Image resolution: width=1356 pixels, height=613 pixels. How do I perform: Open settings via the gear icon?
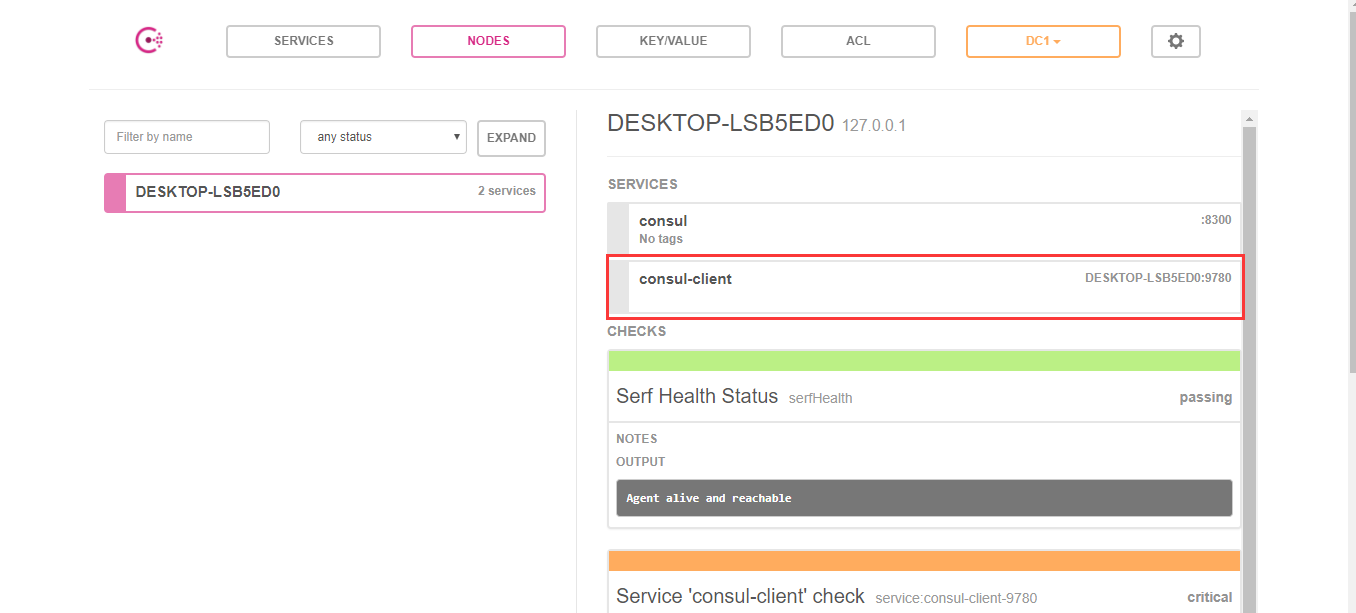[x=1176, y=41]
